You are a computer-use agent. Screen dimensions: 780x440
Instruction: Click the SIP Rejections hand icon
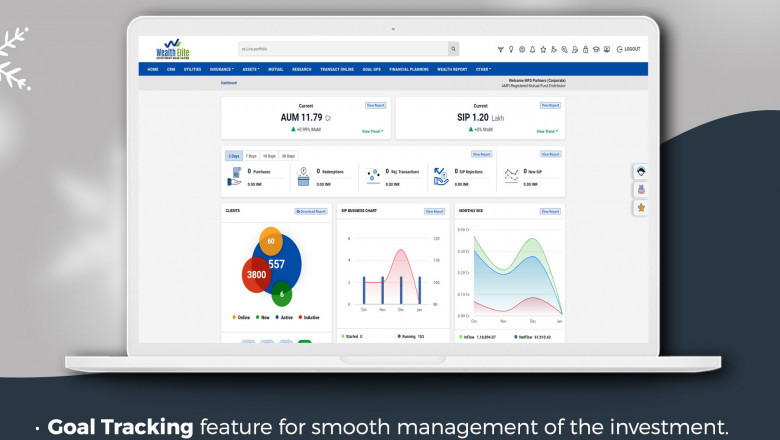coord(440,177)
